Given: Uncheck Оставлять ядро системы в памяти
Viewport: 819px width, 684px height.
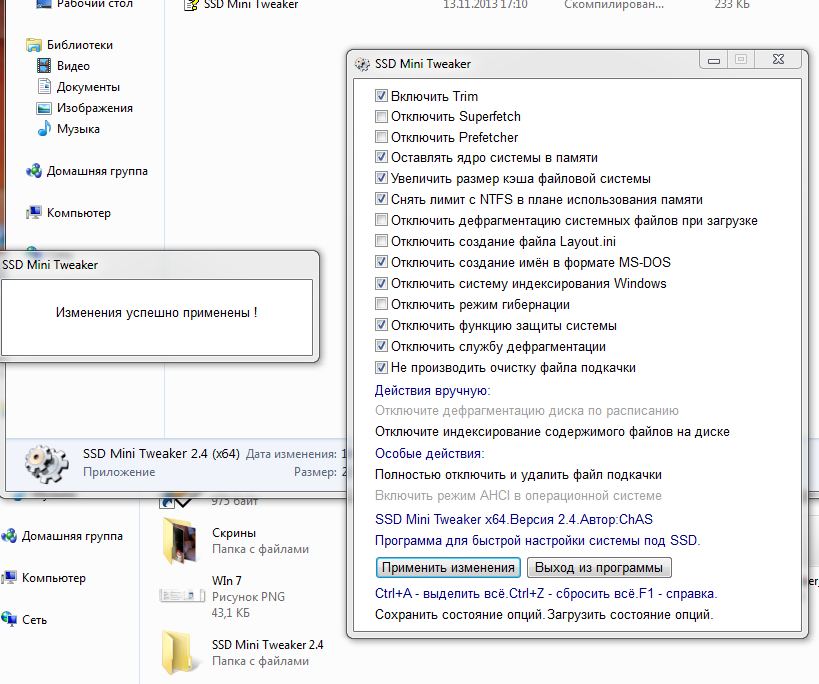Looking at the screenshot, I should tap(381, 157).
